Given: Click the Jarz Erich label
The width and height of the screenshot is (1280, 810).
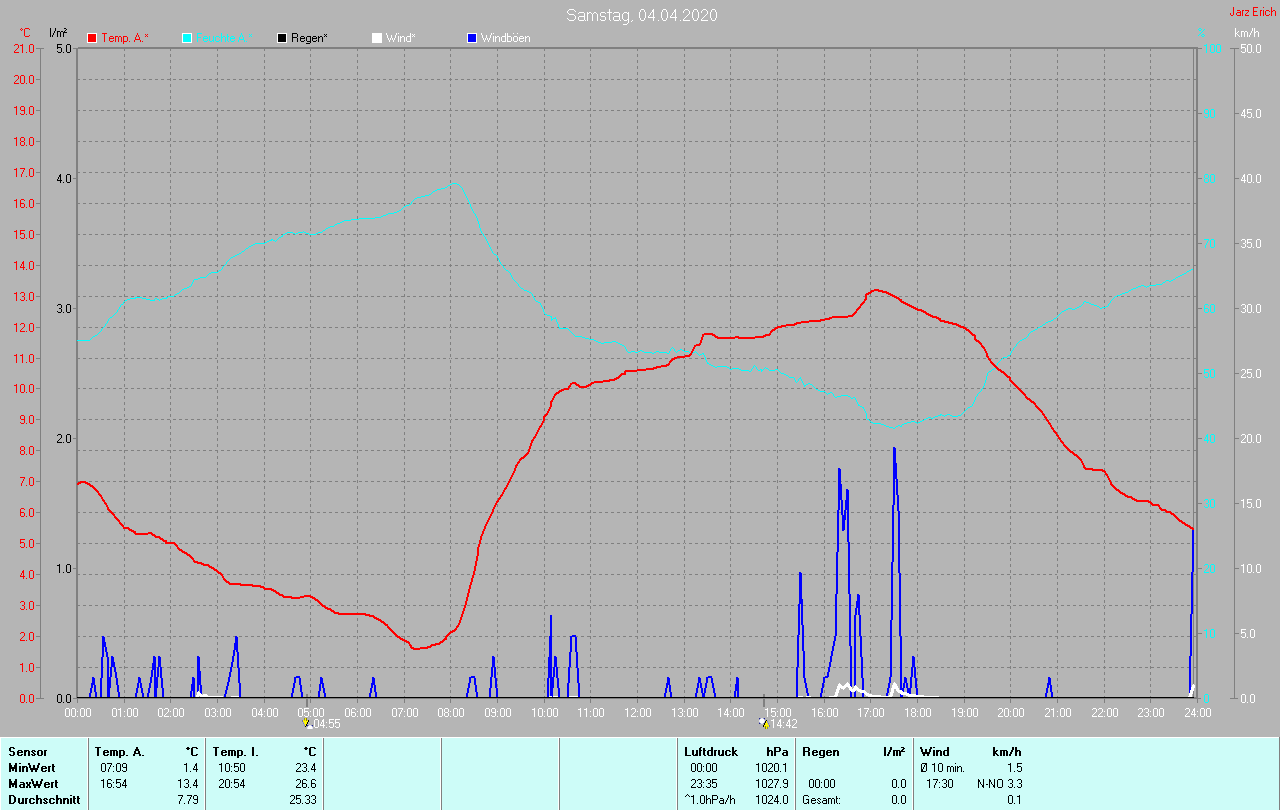Looking at the screenshot, I should click(1252, 12).
